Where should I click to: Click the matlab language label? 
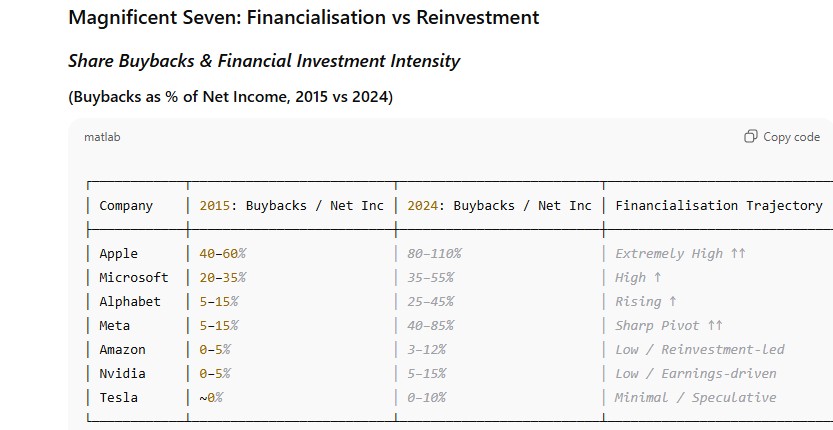[x=102, y=137]
